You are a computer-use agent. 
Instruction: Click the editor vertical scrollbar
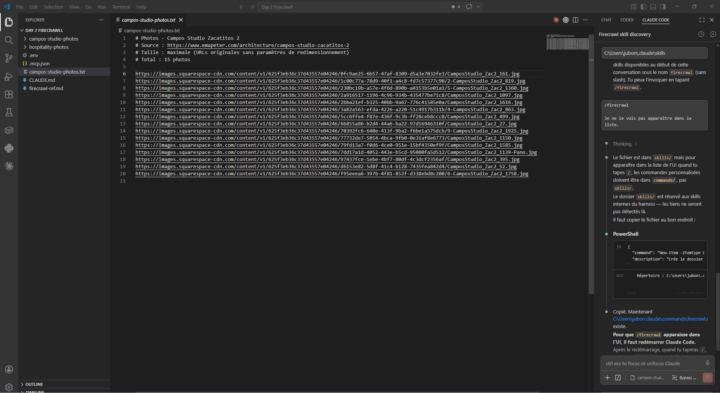[x=591, y=163]
